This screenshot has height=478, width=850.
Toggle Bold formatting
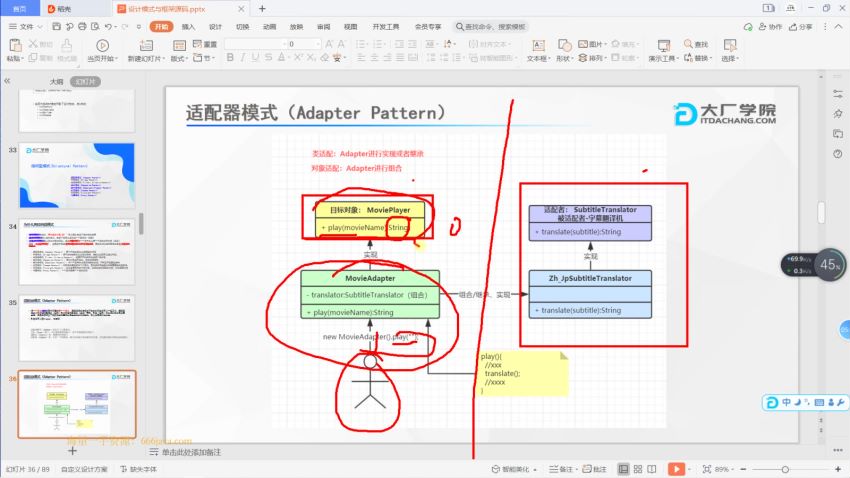(230, 57)
